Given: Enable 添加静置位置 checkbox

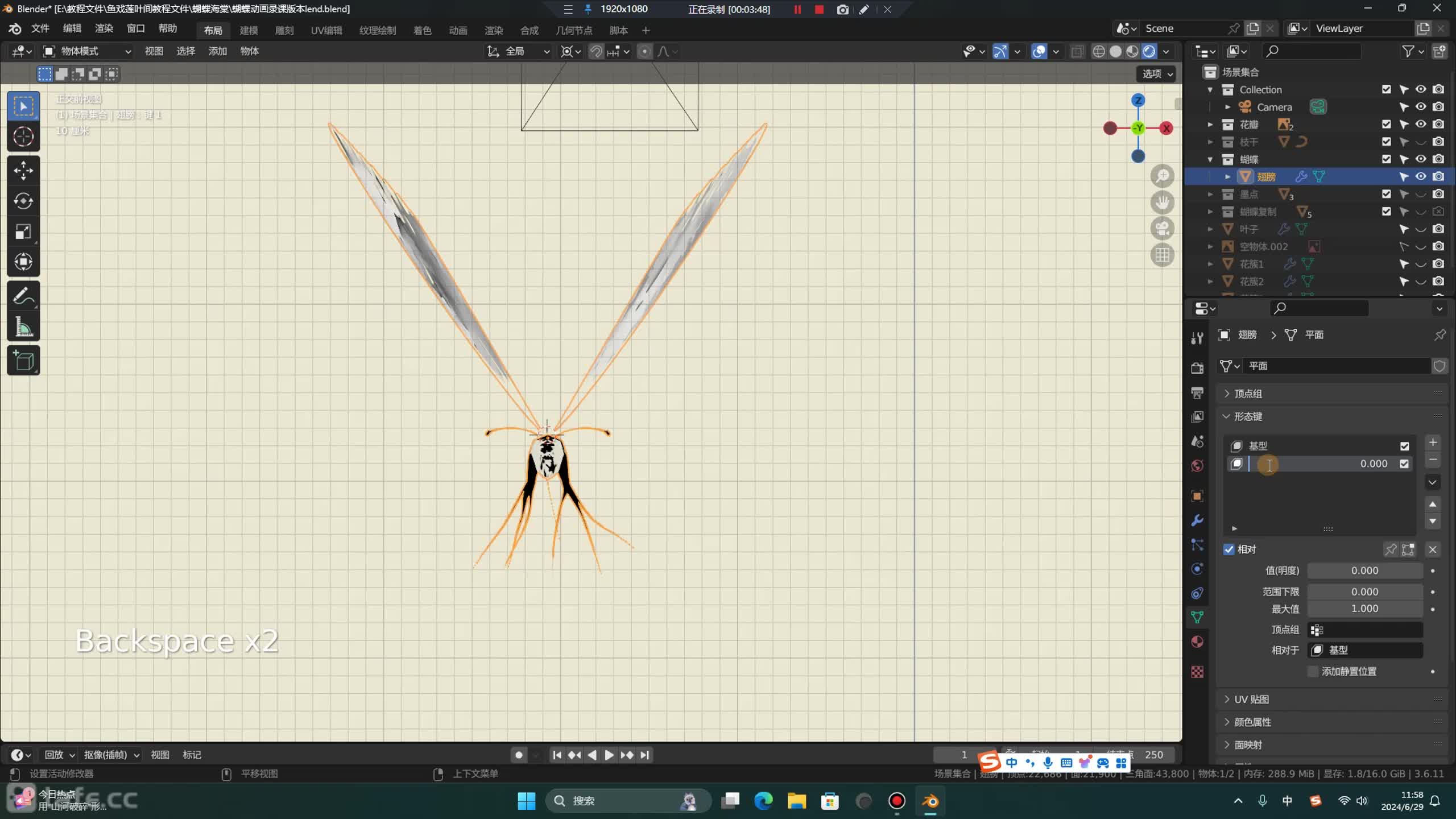Looking at the screenshot, I should 1313,672.
